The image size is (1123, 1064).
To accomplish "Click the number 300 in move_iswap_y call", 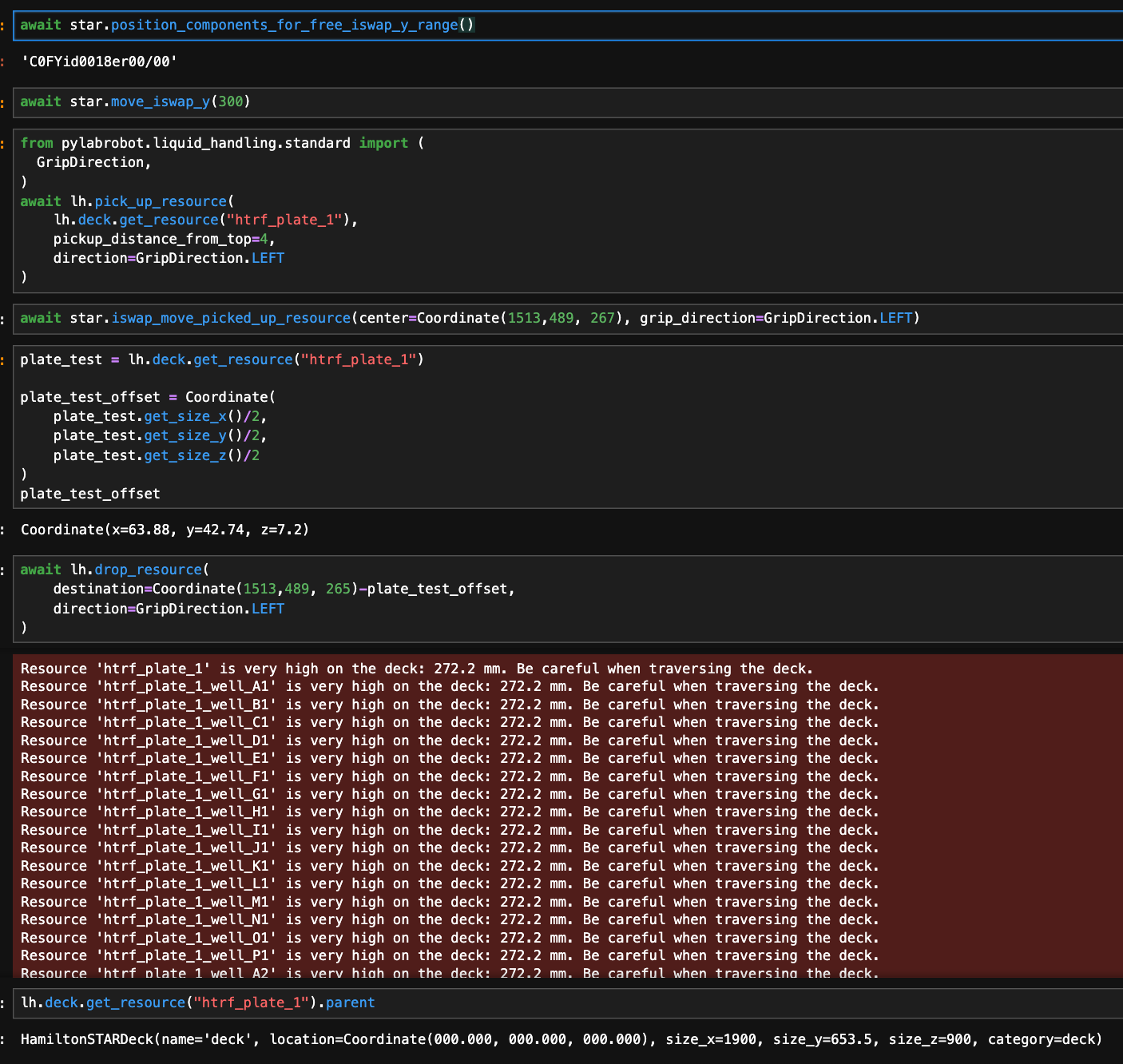I will (230, 101).
